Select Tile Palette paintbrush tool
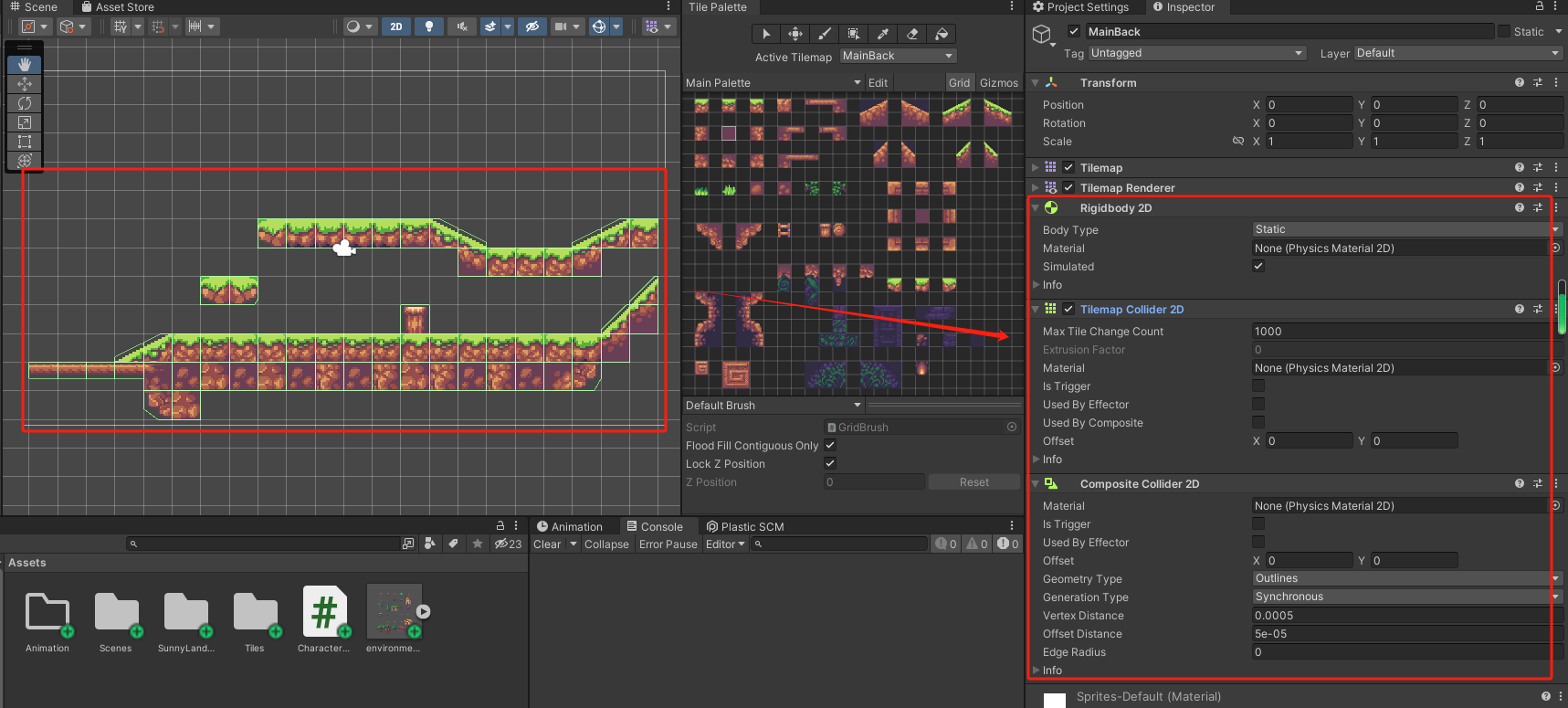Screen dimensions: 1568x708 click(x=825, y=34)
